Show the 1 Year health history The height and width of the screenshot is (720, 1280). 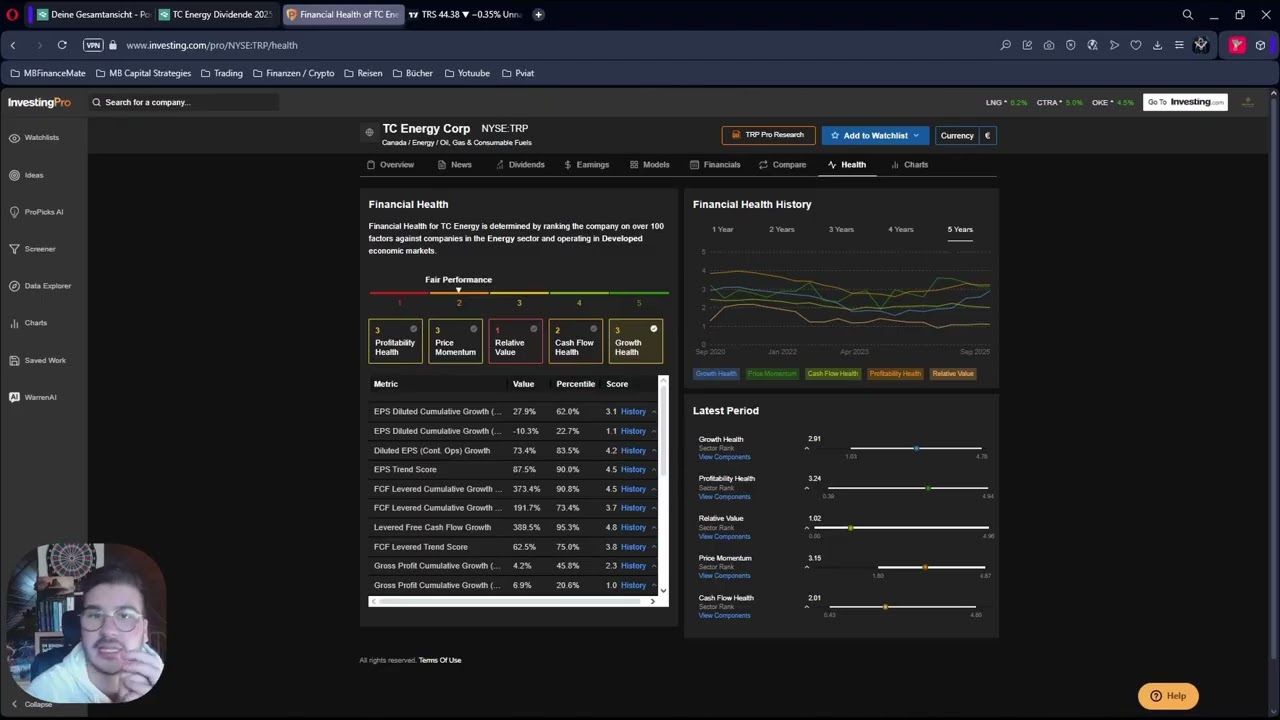pos(722,230)
